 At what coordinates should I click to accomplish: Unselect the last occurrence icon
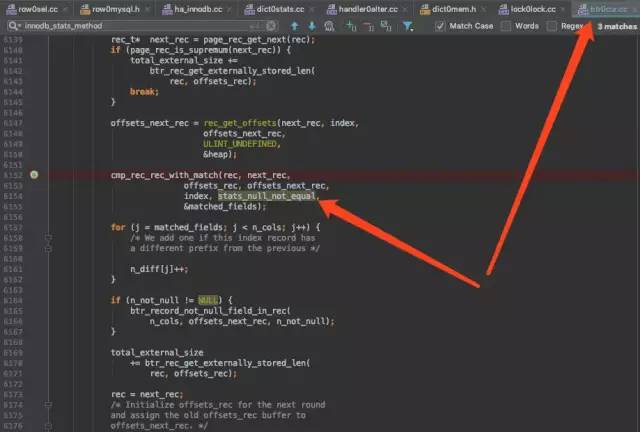(368, 26)
